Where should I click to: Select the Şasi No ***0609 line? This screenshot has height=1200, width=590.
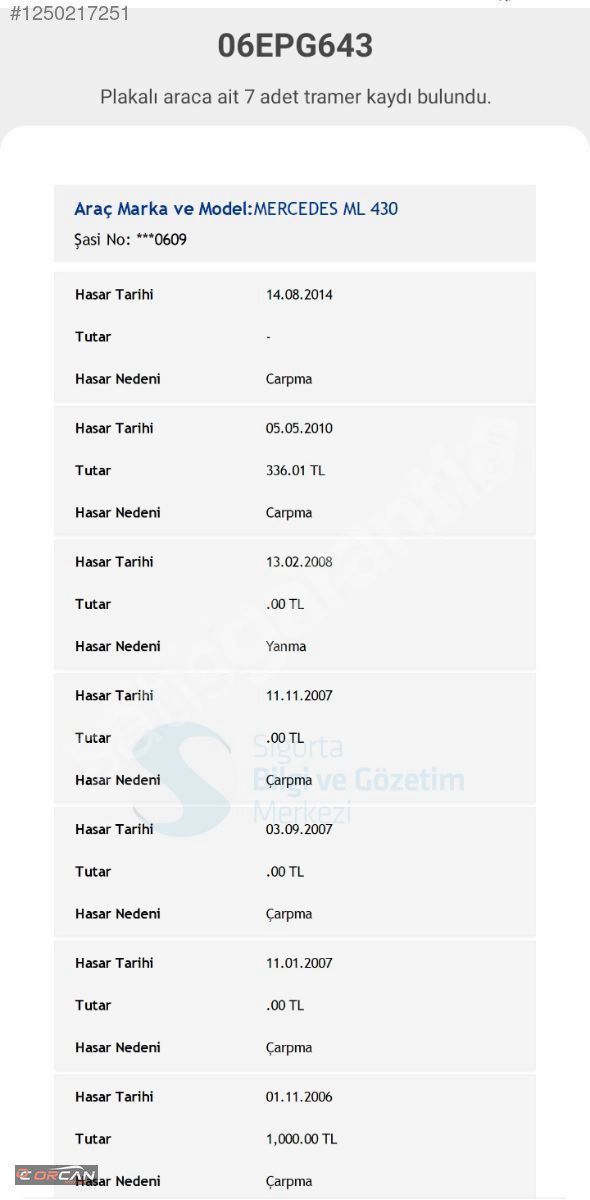(x=130, y=240)
